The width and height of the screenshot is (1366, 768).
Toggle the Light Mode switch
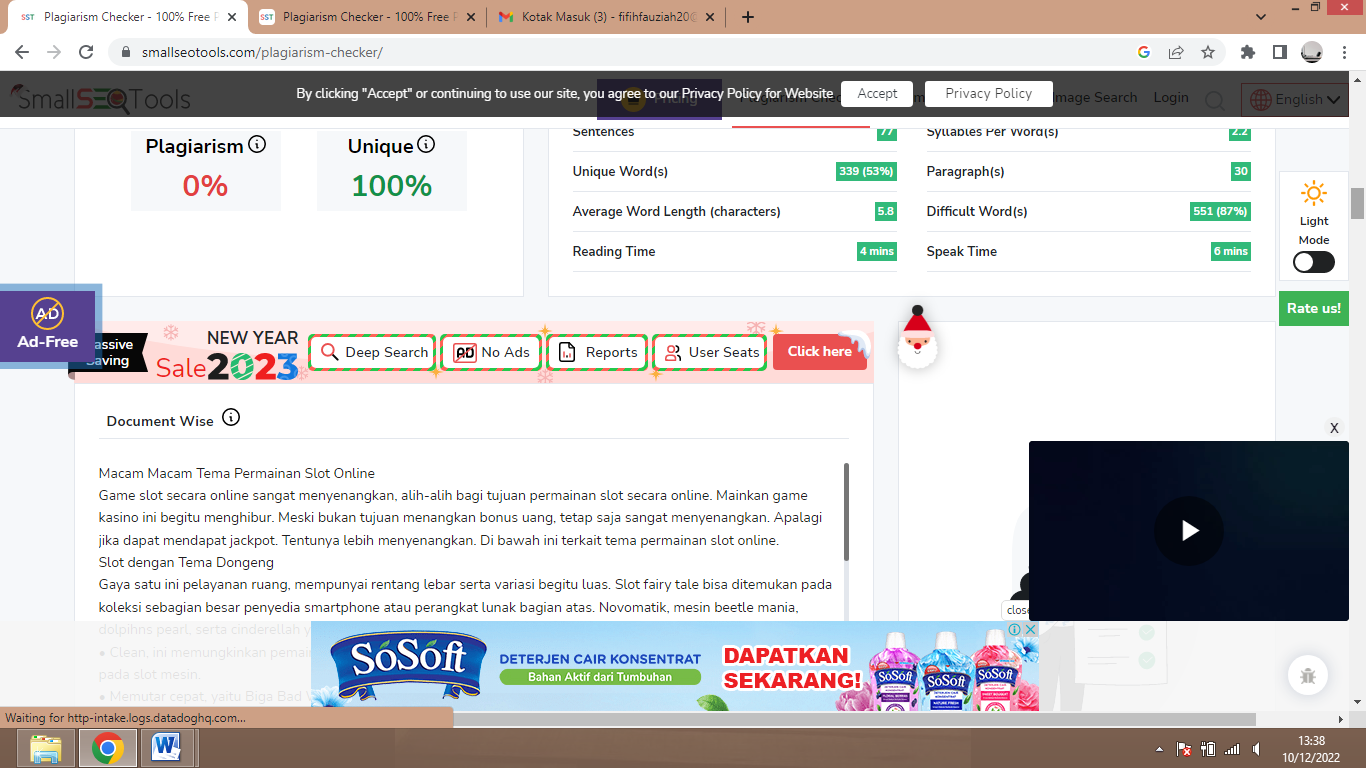pos(1313,262)
